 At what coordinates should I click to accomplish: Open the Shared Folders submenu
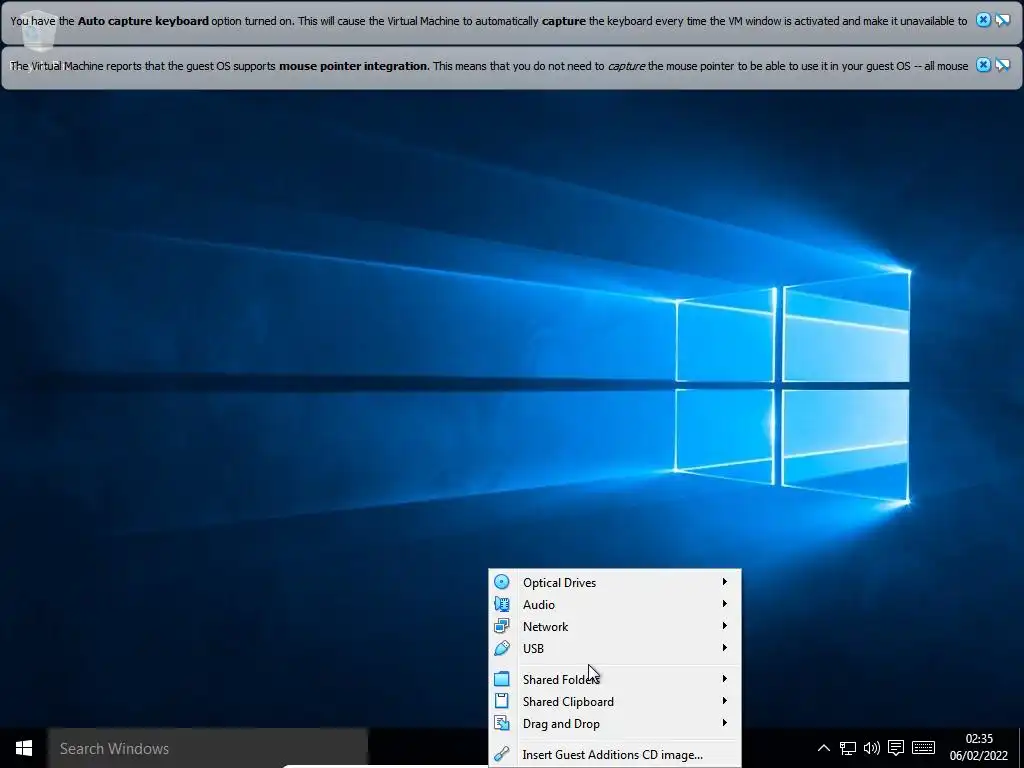(x=615, y=679)
